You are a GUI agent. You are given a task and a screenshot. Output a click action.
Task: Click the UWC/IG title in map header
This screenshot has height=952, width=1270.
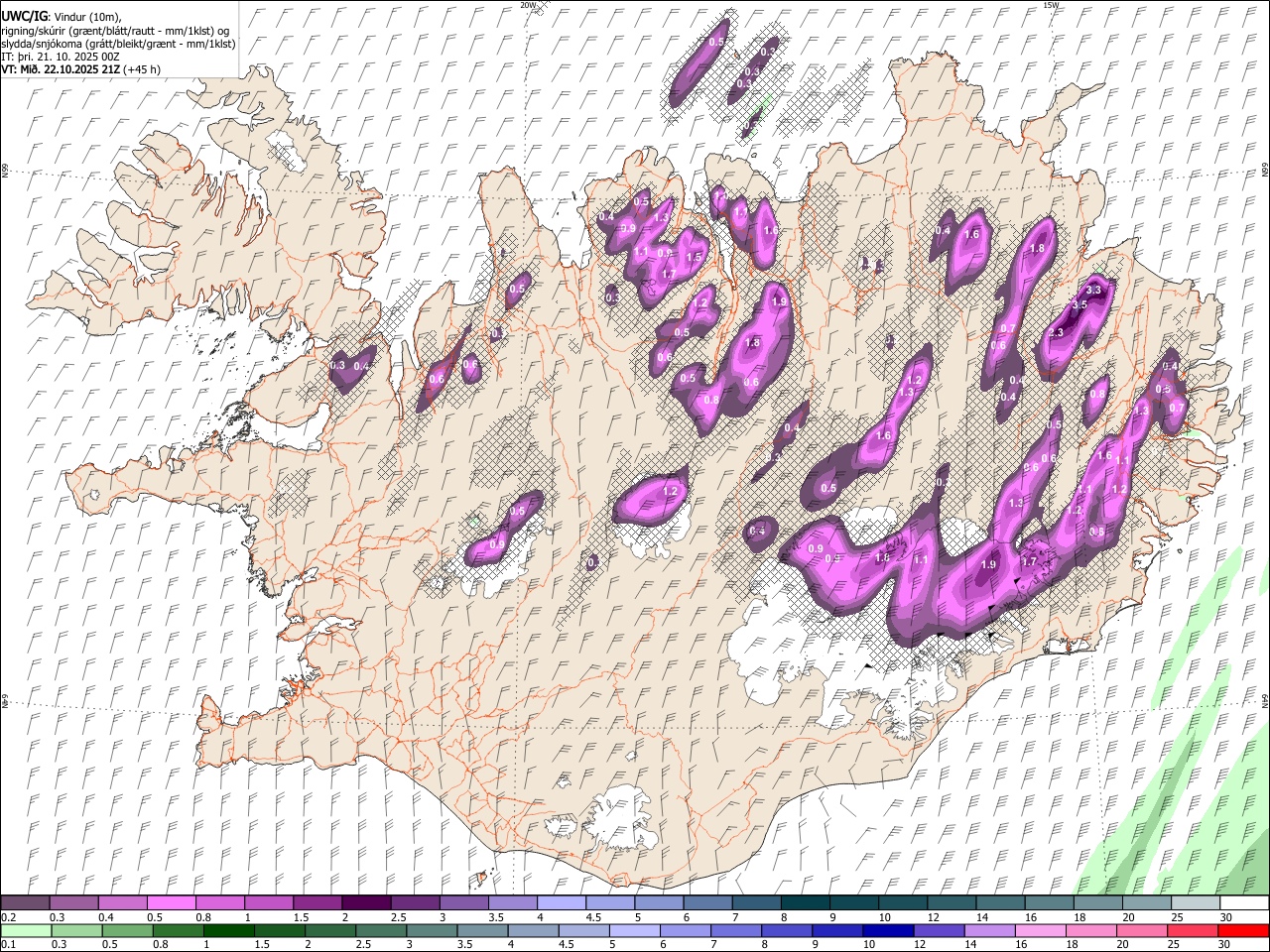pyautogui.click(x=24, y=17)
